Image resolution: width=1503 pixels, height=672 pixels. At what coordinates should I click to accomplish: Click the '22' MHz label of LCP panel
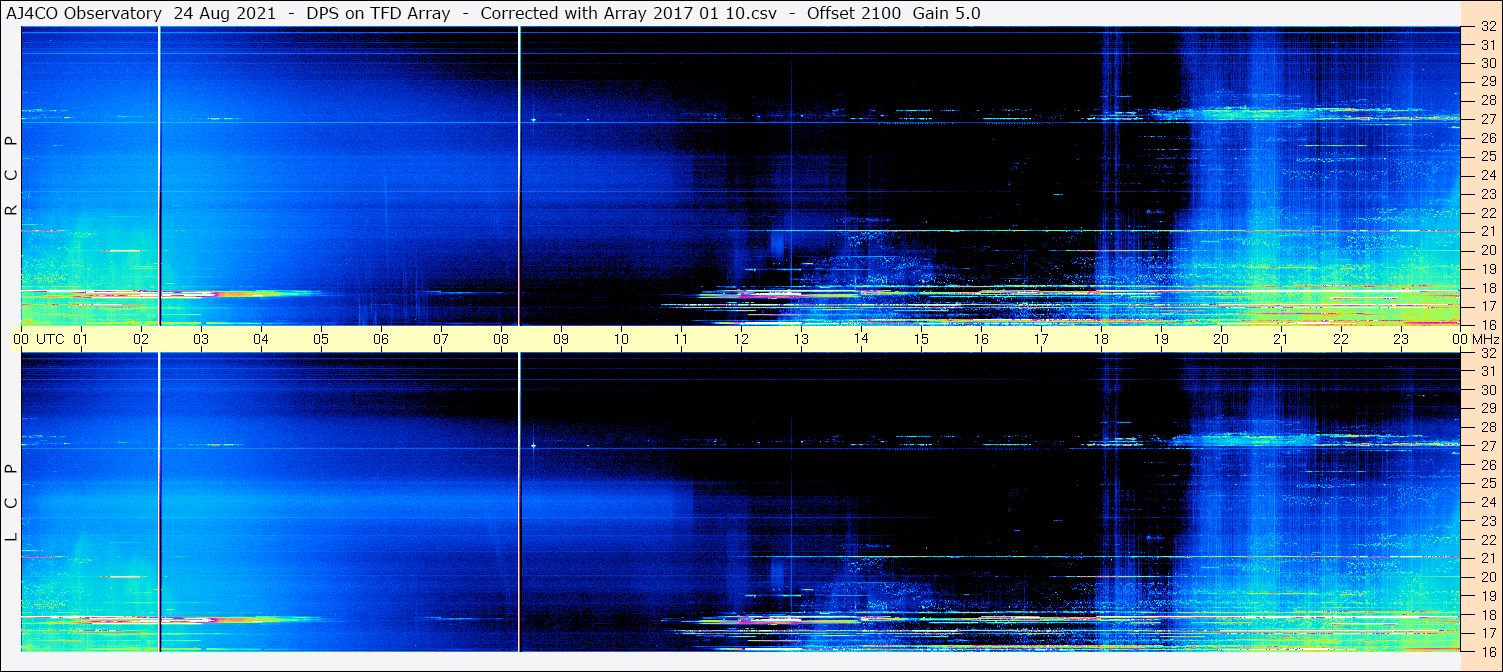coord(1487,540)
